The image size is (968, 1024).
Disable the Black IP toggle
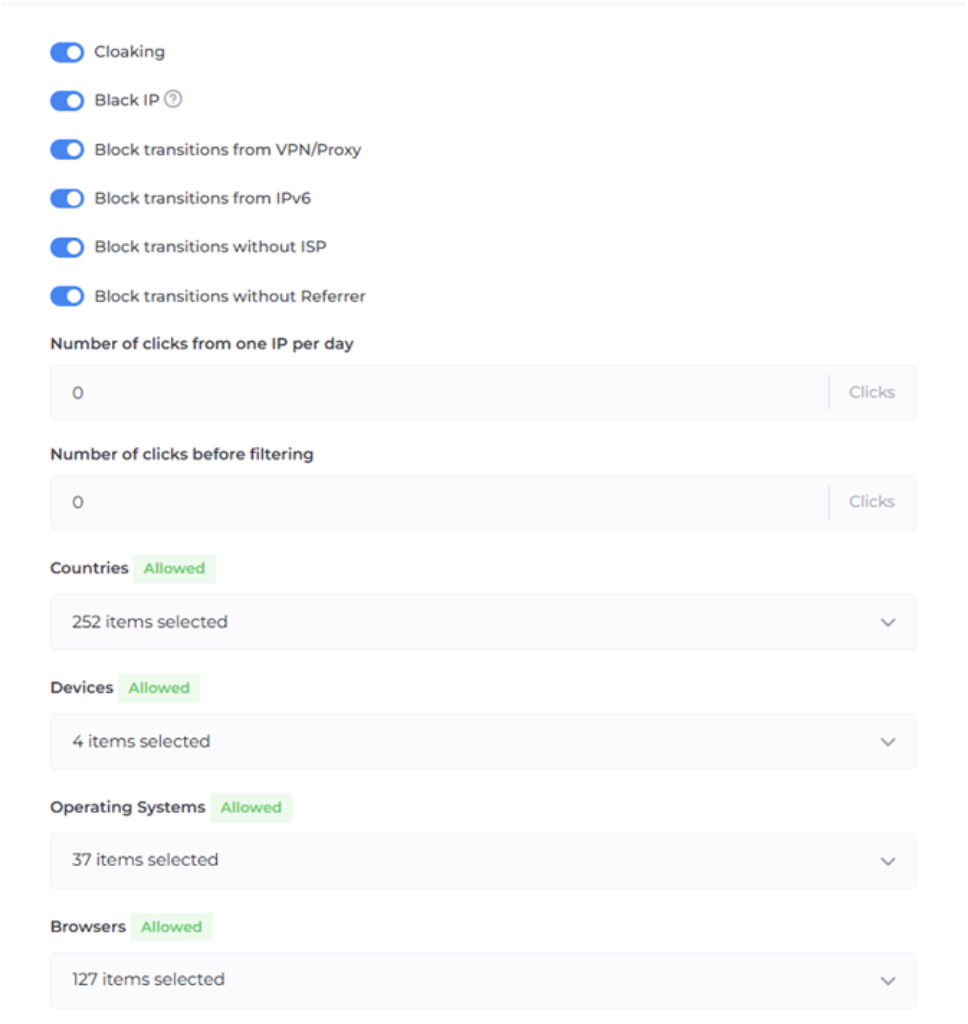tap(67, 101)
